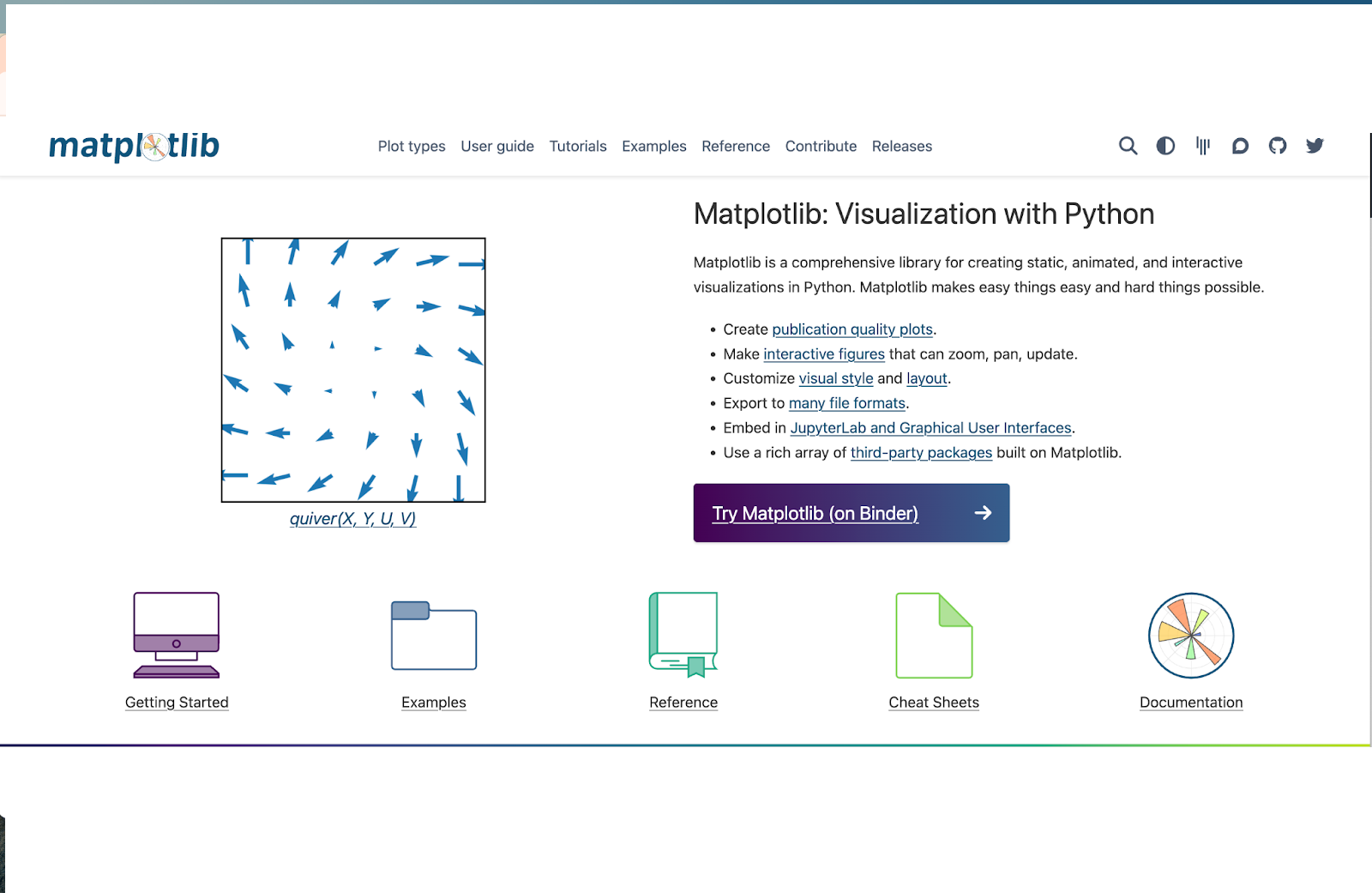Open JupyterLab and Graphical User Interfaces link

[930, 427]
